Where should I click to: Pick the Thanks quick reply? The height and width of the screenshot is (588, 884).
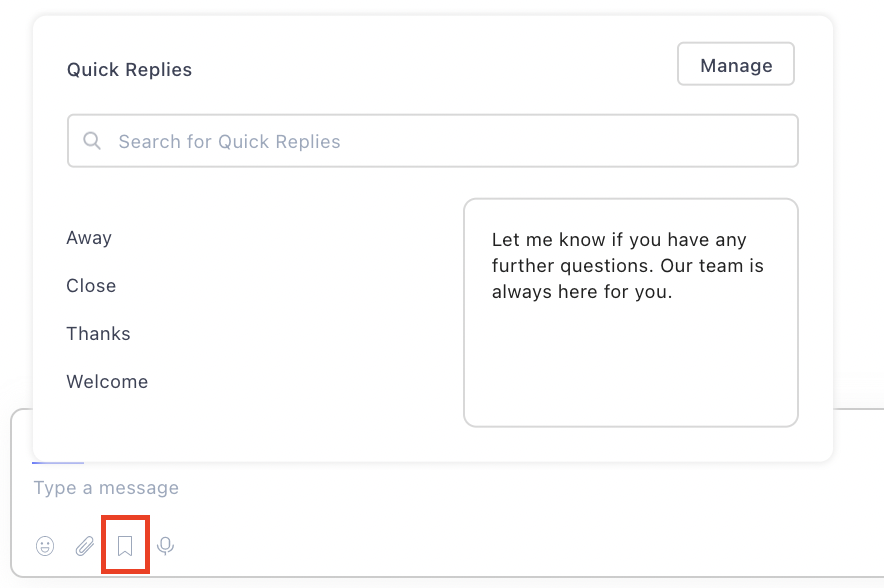[99, 334]
